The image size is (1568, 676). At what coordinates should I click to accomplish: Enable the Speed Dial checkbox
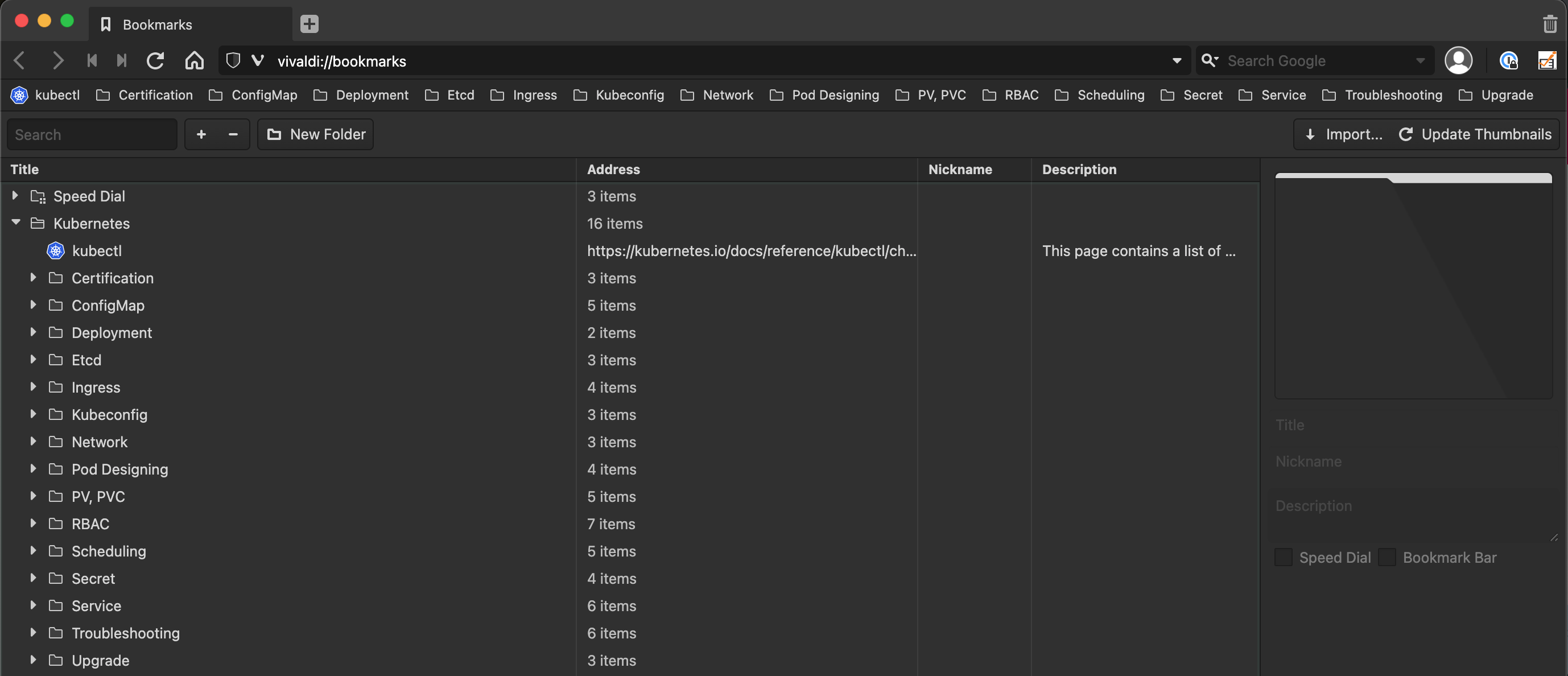[1283, 557]
